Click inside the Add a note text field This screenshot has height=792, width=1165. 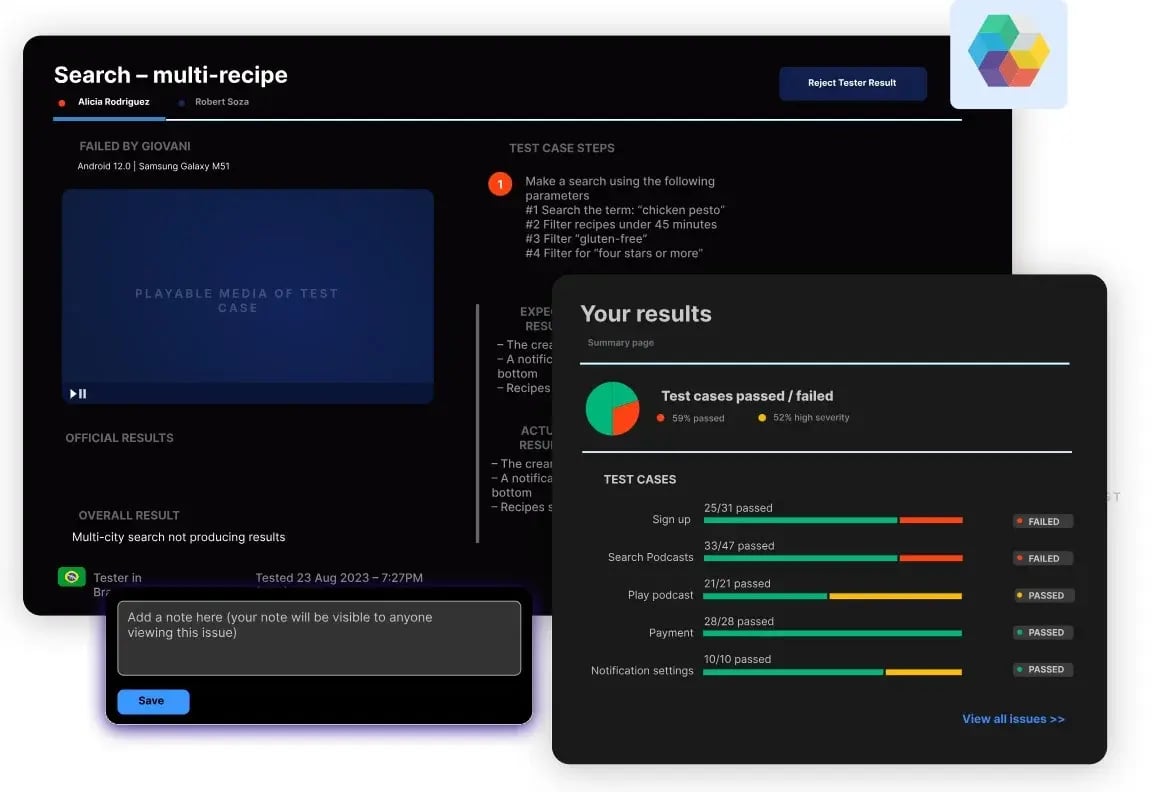tap(319, 638)
